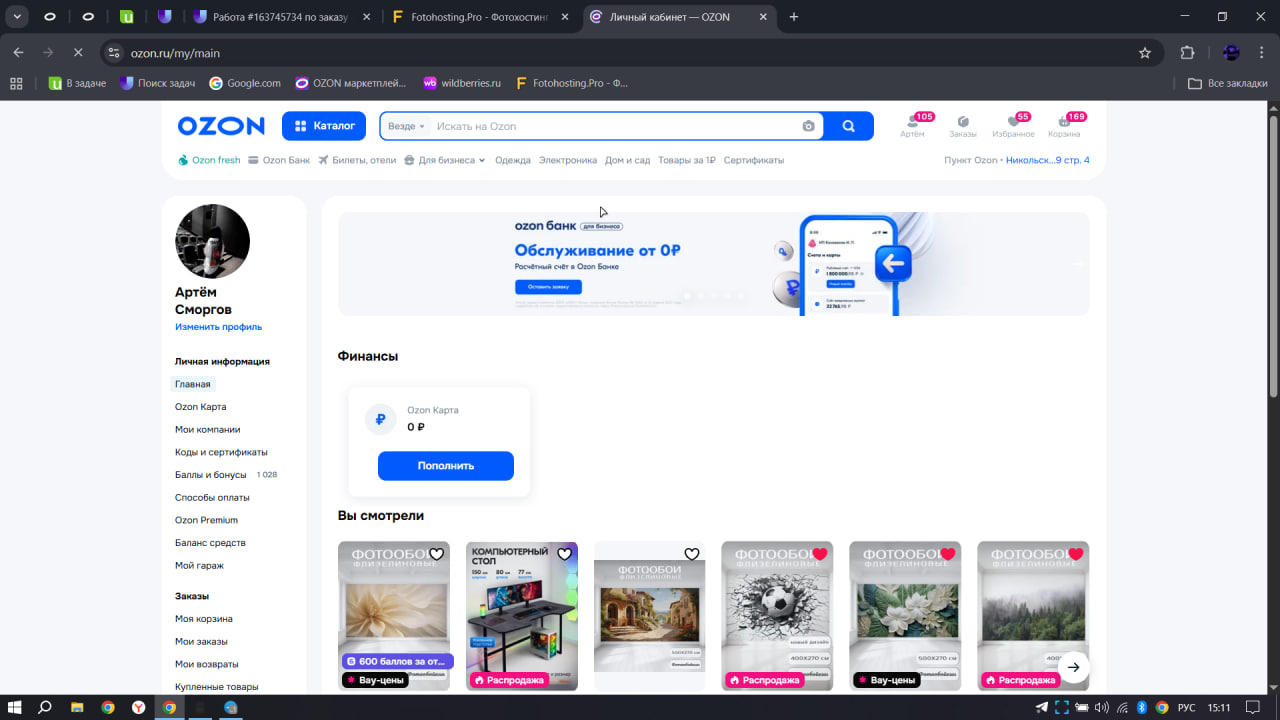
Task: Open Билеты, отели link
Action: click(x=357, y=160)
